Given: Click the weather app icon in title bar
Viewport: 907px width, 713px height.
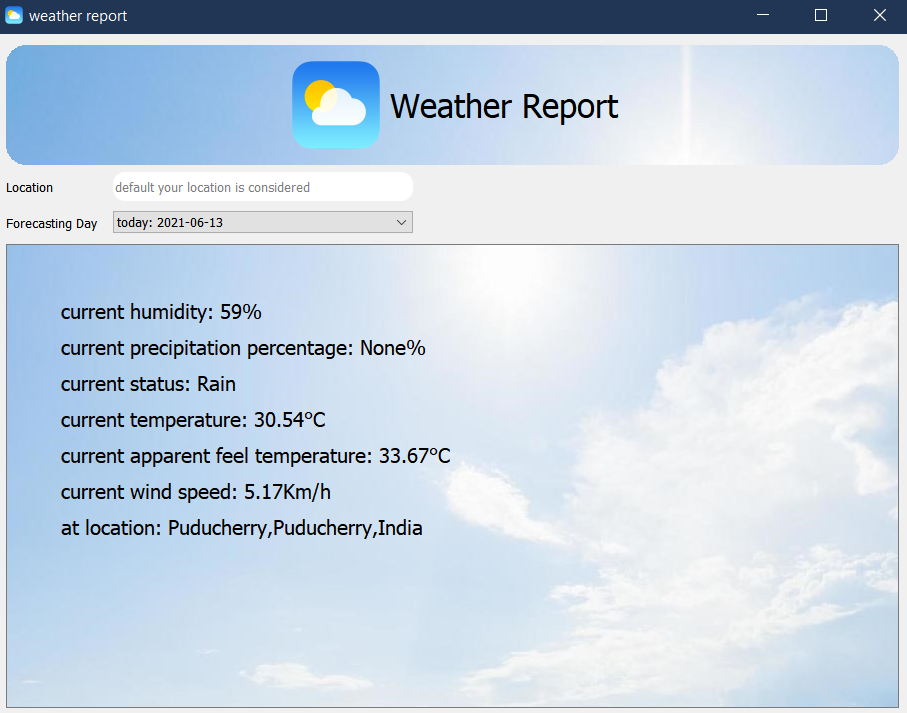Looking at the screenshot, I should pos(14,16).
